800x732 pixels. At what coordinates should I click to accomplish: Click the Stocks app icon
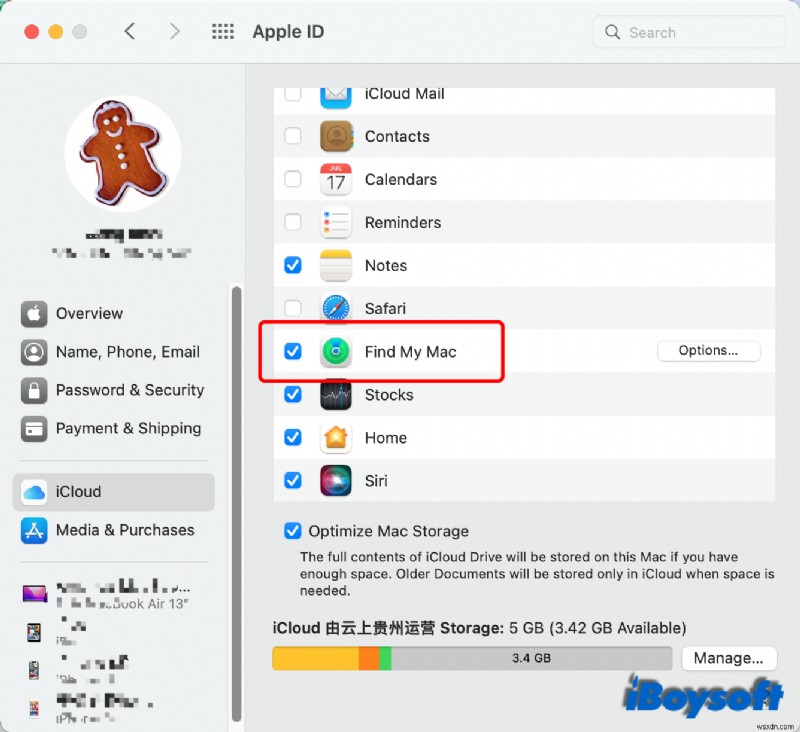click(335, 394)
